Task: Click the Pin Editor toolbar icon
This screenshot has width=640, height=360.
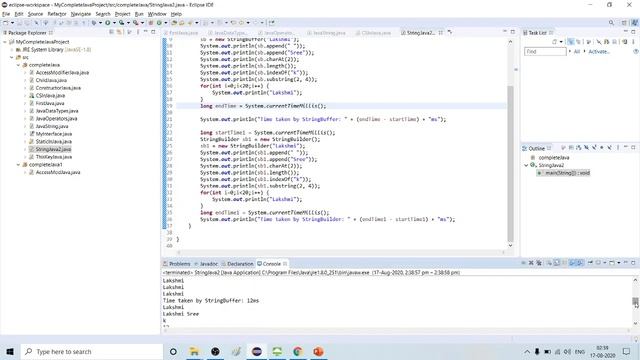Action: (x=271, y=23)
